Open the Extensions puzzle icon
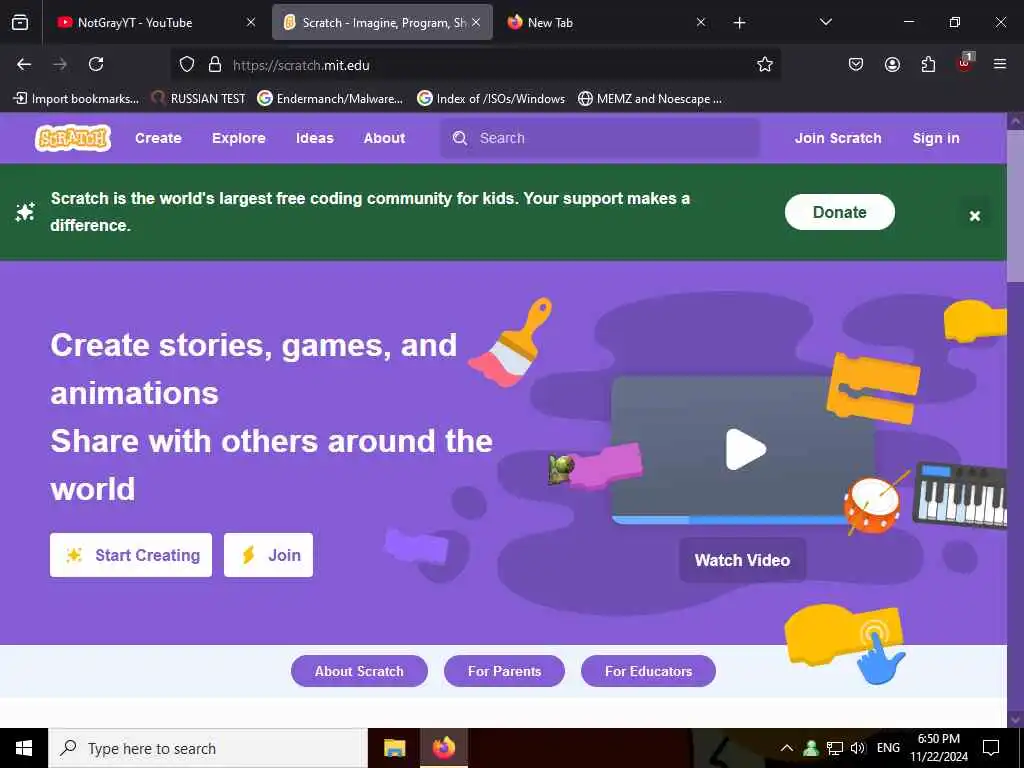This screenshot has height=768, width=1024. pos(928,64)
